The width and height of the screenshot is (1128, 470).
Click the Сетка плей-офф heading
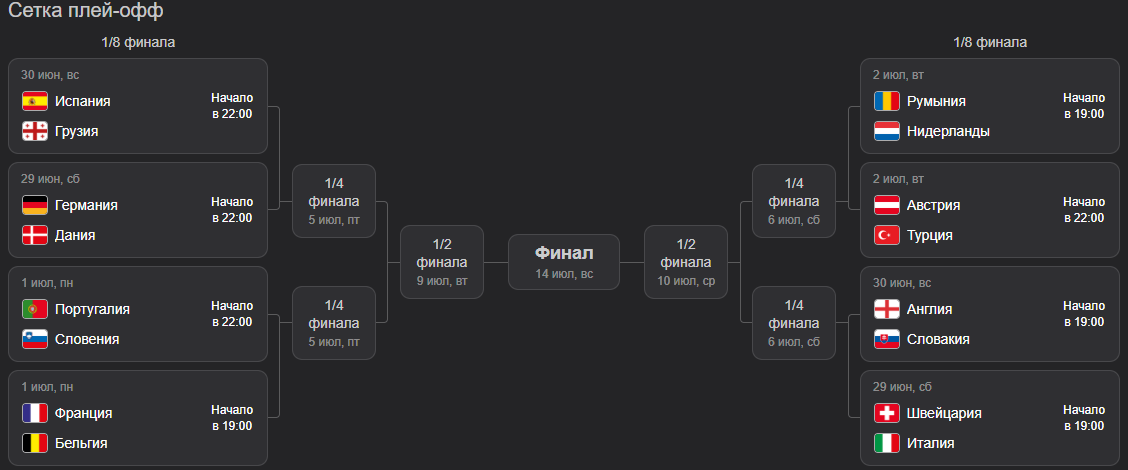coord(86,11)
